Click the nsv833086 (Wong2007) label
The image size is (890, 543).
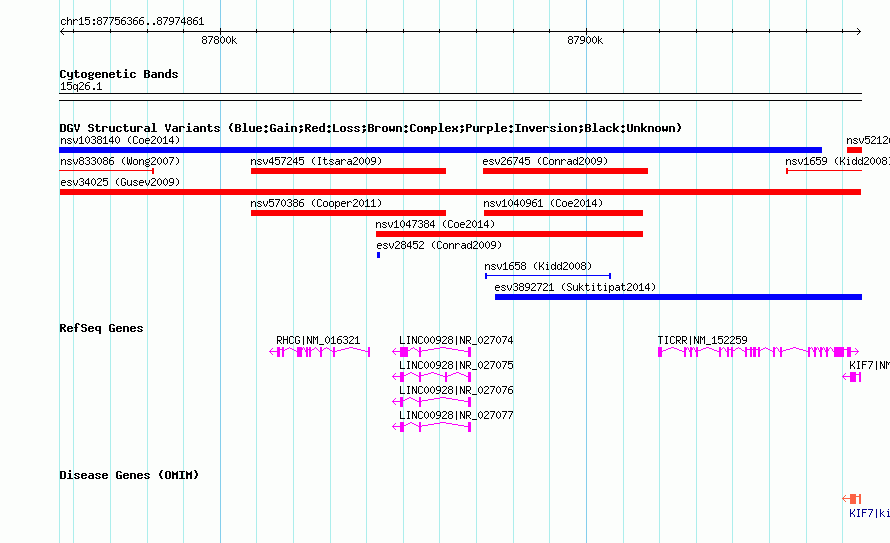click(120, 161)
